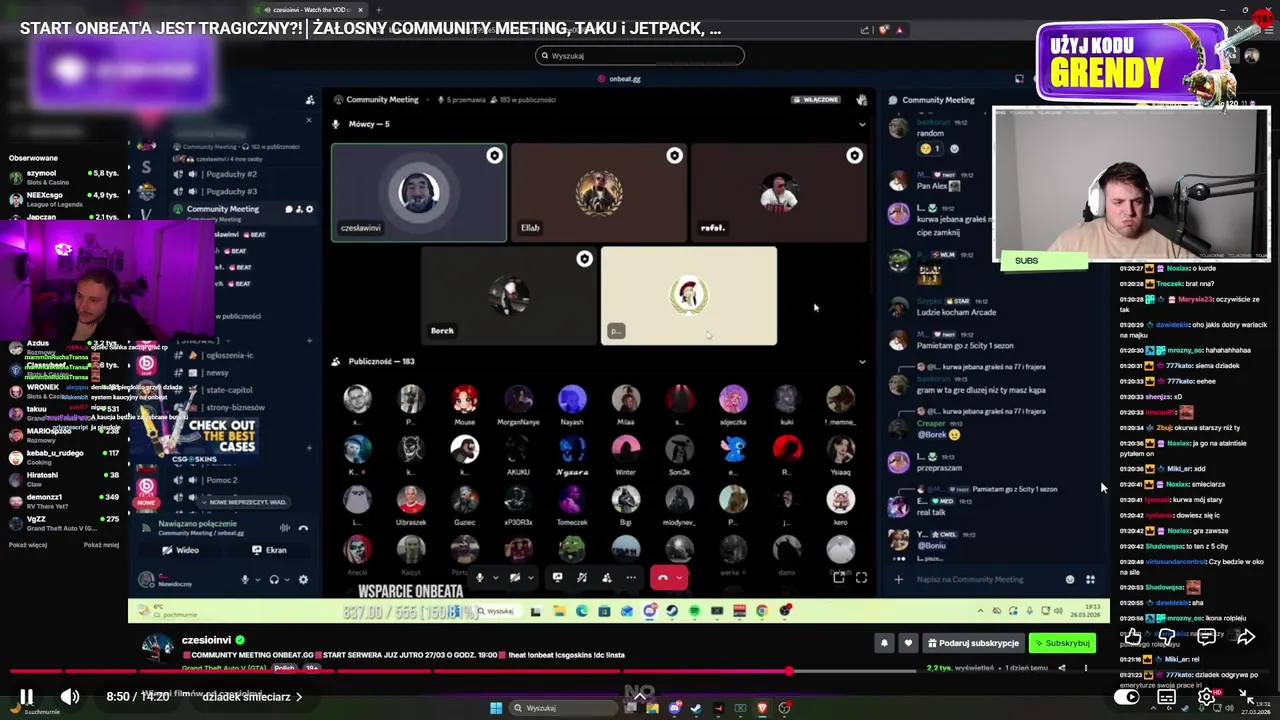
Task: Collapse the Mówcy — 5 section
Action: click(x=862, y=124)
